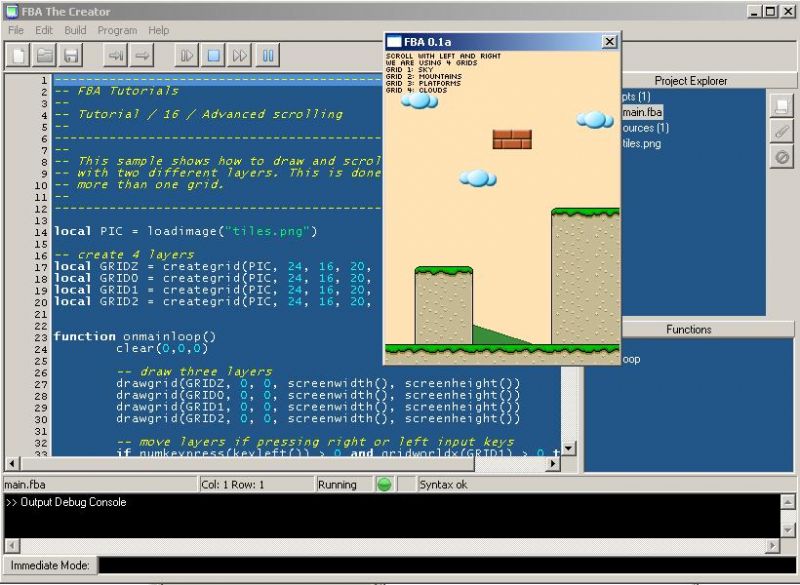The width and height of the screenshot is (800, 585).
Task: Stop the running program with the square button
Action: point(214,55)
